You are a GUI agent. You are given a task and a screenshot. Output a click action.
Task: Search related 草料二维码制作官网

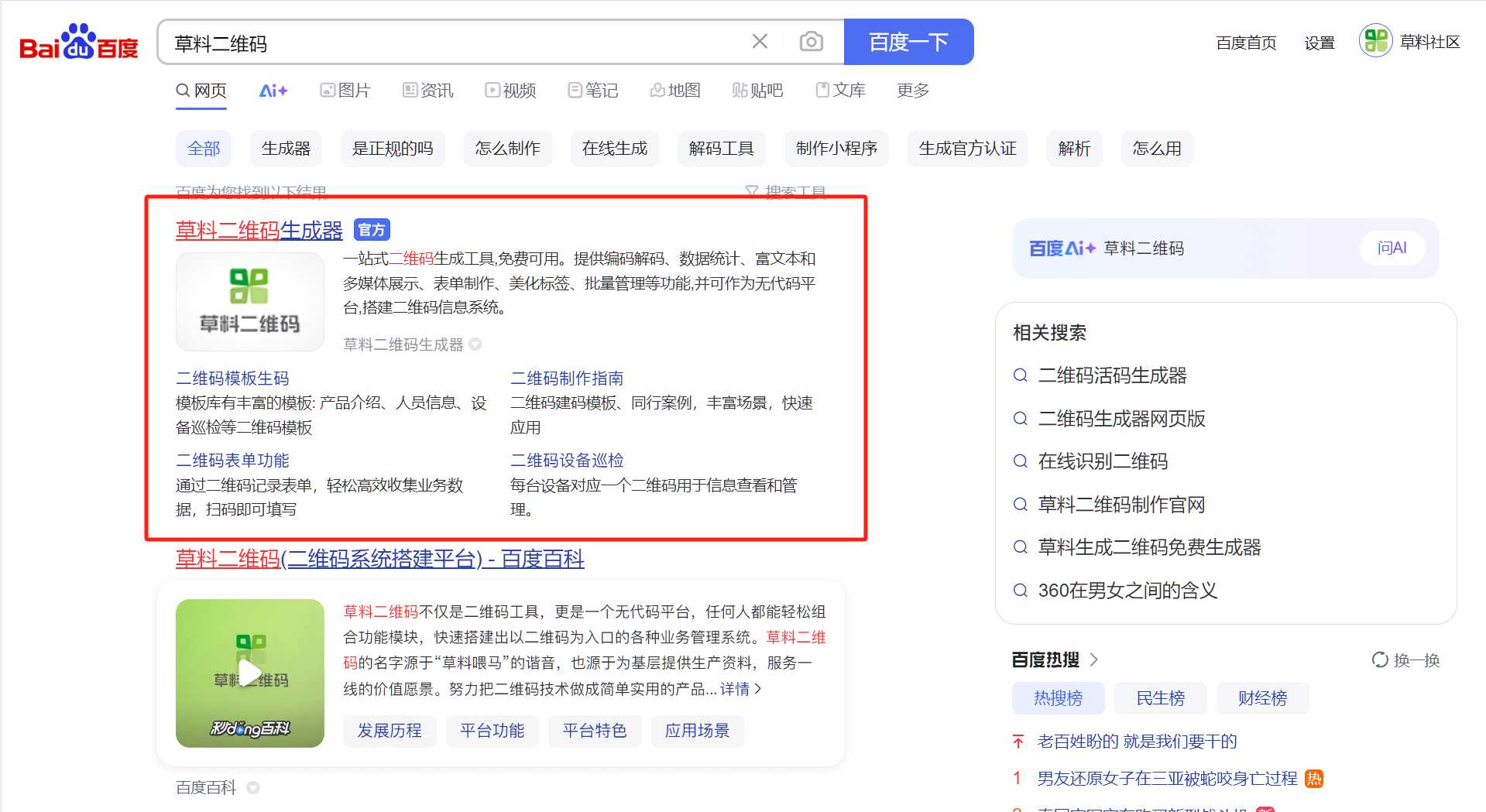(1121, 505)
